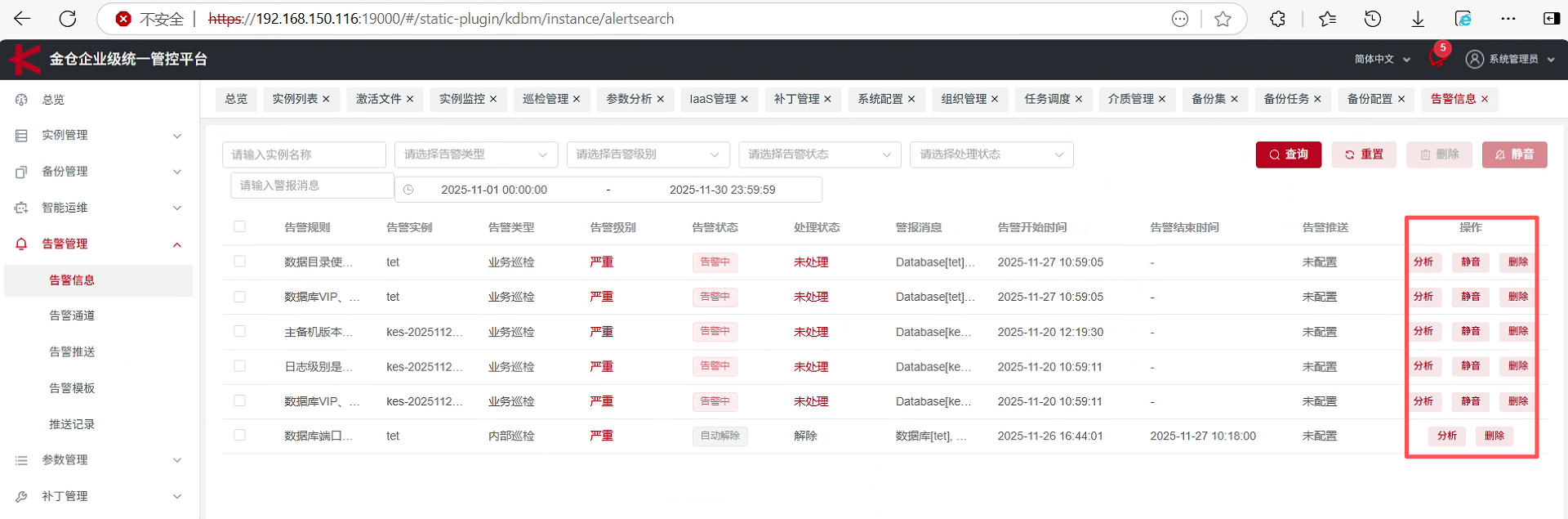Open the 请选择告警类型 dropdown
Screen dimensions: 1568x519
tap(475, 154)
